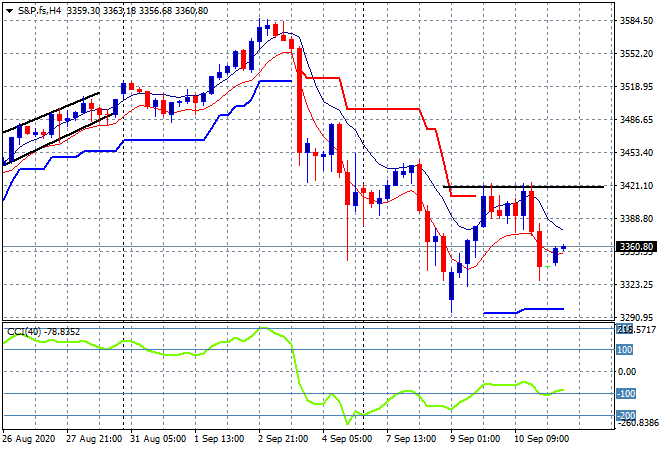
Task: Click the 4 Sep 05:00 time label
Action: tap(347, 439)
